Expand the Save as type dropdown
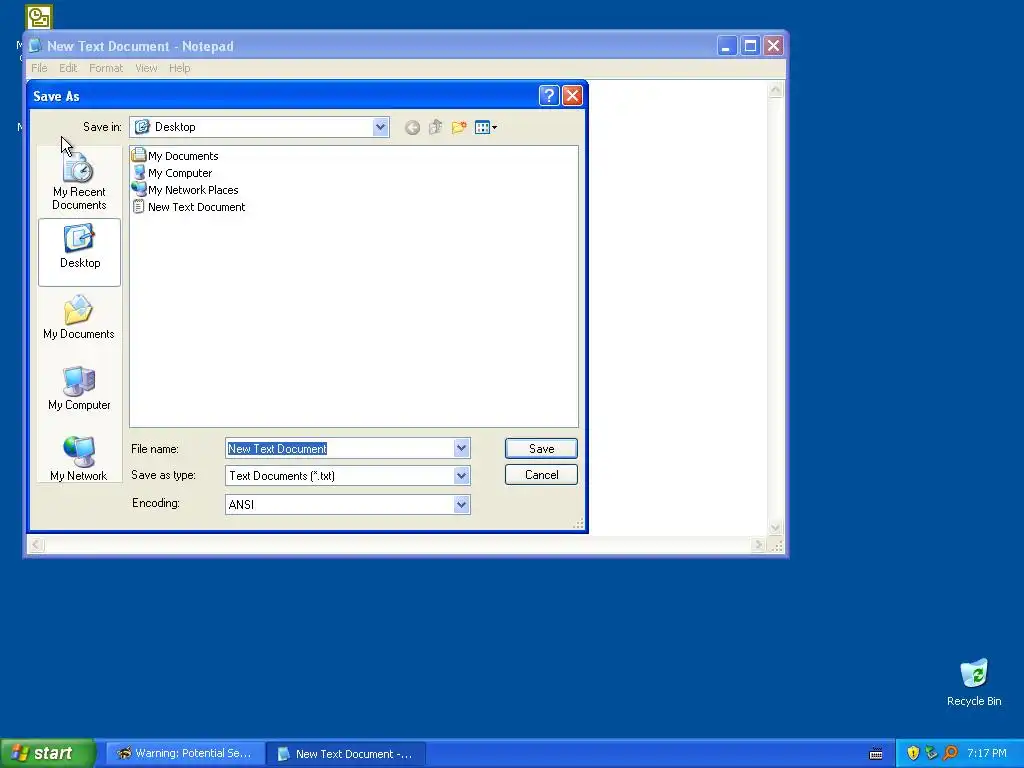This screenshot has width=1024, height=768. click(x=462, y=475)
